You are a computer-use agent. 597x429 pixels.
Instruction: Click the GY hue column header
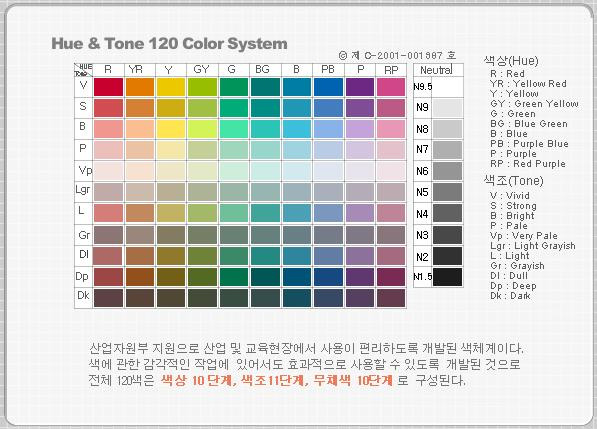pos(202,70)
